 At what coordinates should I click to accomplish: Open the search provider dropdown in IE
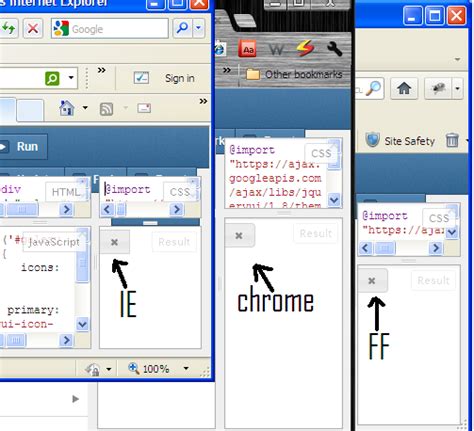(198, 28)
